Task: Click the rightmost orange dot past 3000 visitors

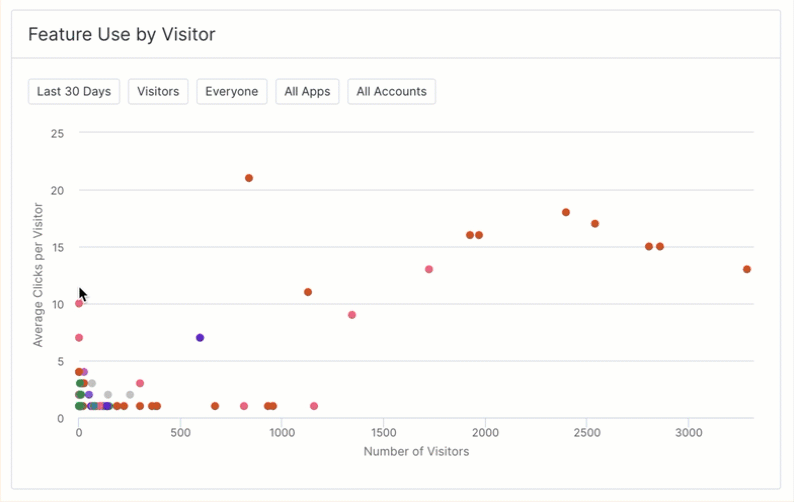Action: [x=747, y=269]
